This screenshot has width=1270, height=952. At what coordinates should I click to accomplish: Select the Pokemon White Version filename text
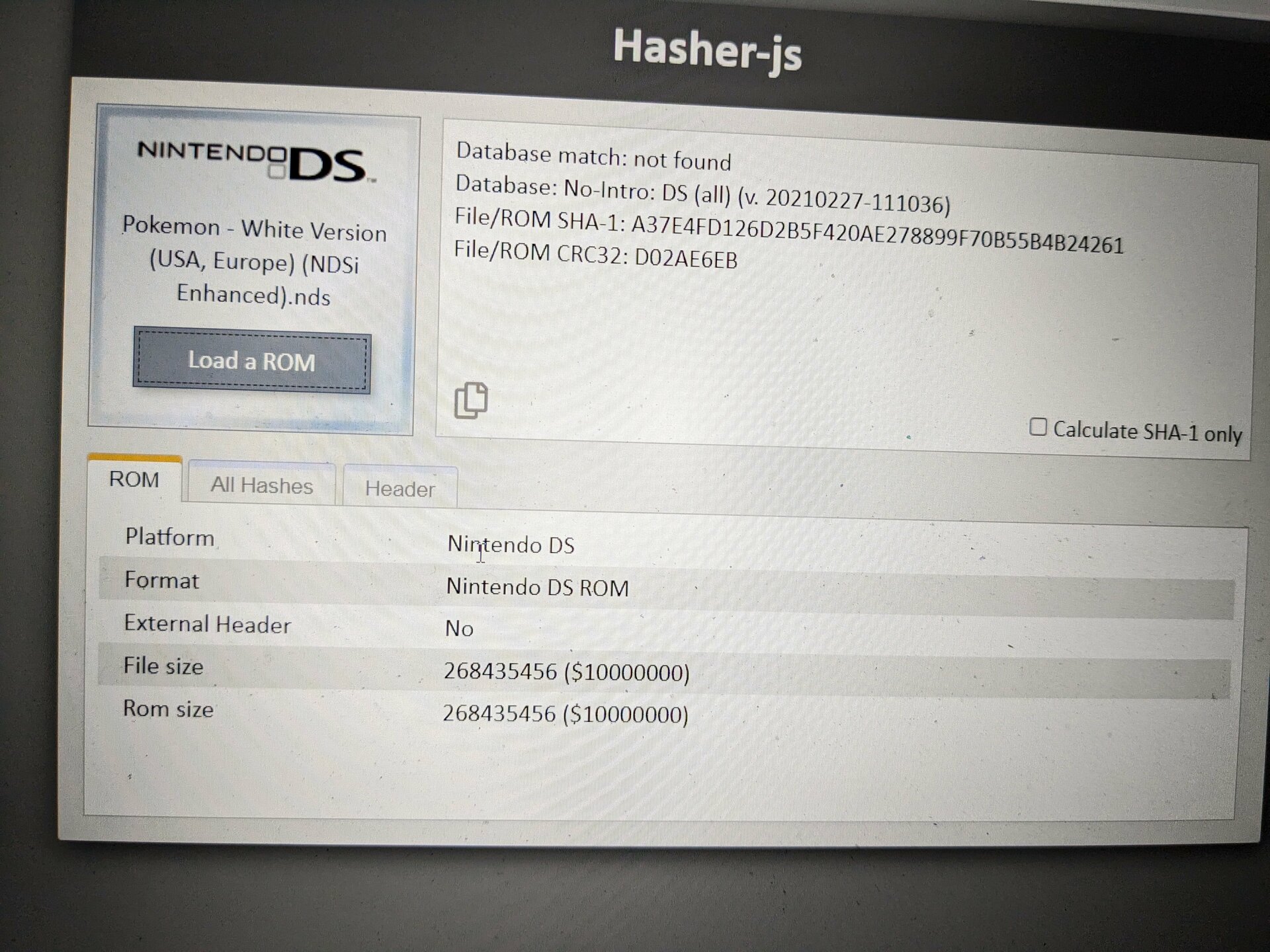(x=254, y=261)
